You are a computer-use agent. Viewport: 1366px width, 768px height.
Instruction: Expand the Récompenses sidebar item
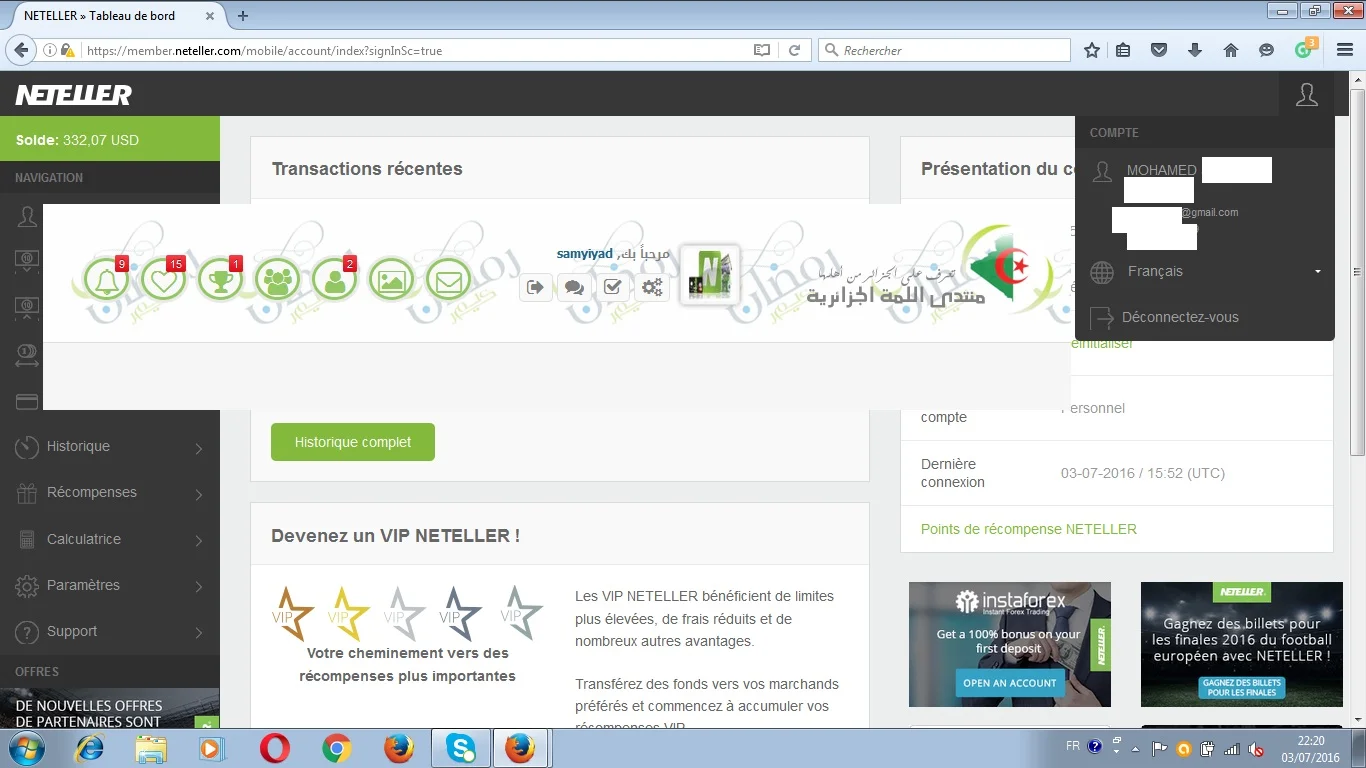point(110,493)
